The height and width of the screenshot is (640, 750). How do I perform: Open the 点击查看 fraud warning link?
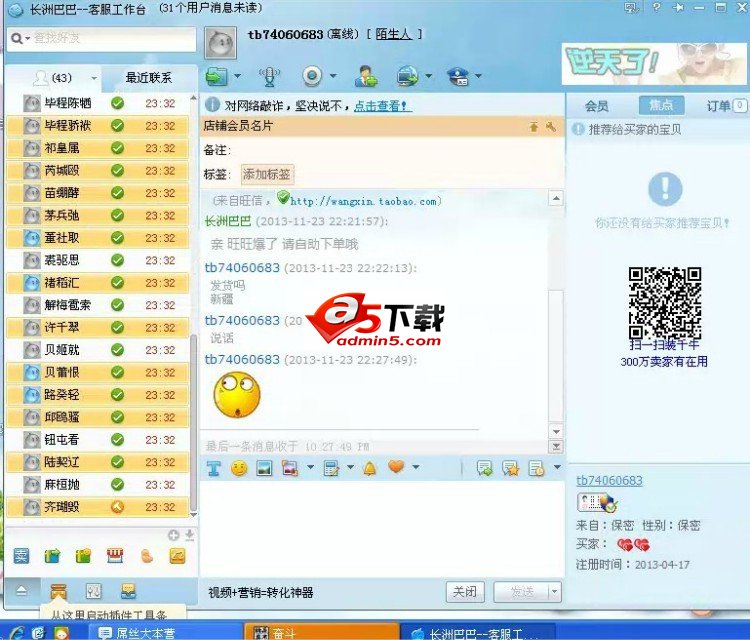click(381, 106)
